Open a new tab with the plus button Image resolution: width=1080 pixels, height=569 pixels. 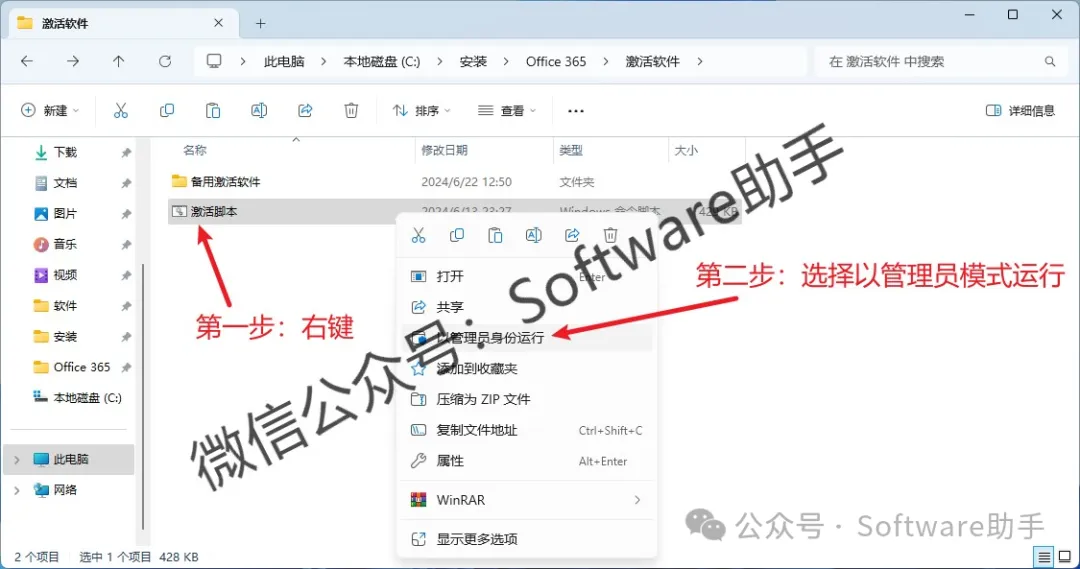(x=260, y=23)
